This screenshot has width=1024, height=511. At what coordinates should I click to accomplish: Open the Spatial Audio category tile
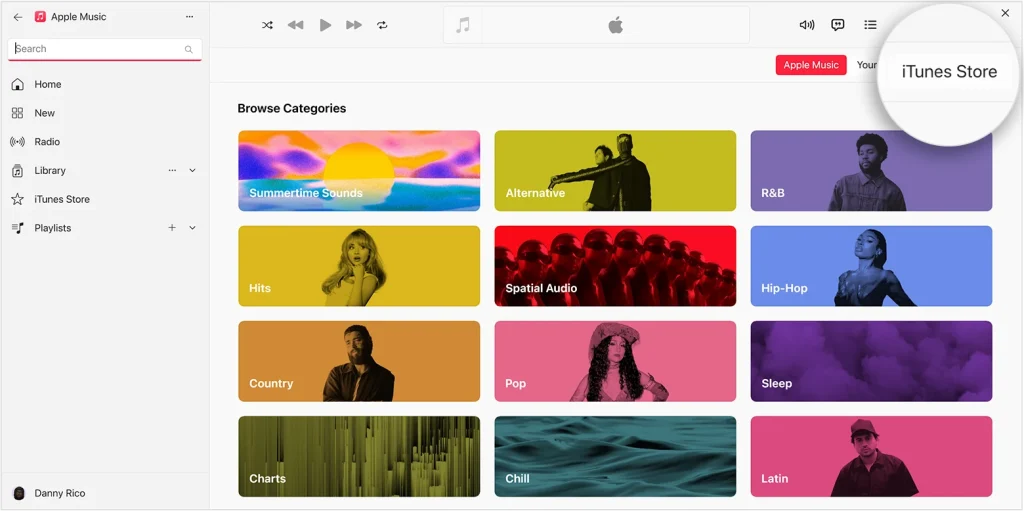click(615, 266)
